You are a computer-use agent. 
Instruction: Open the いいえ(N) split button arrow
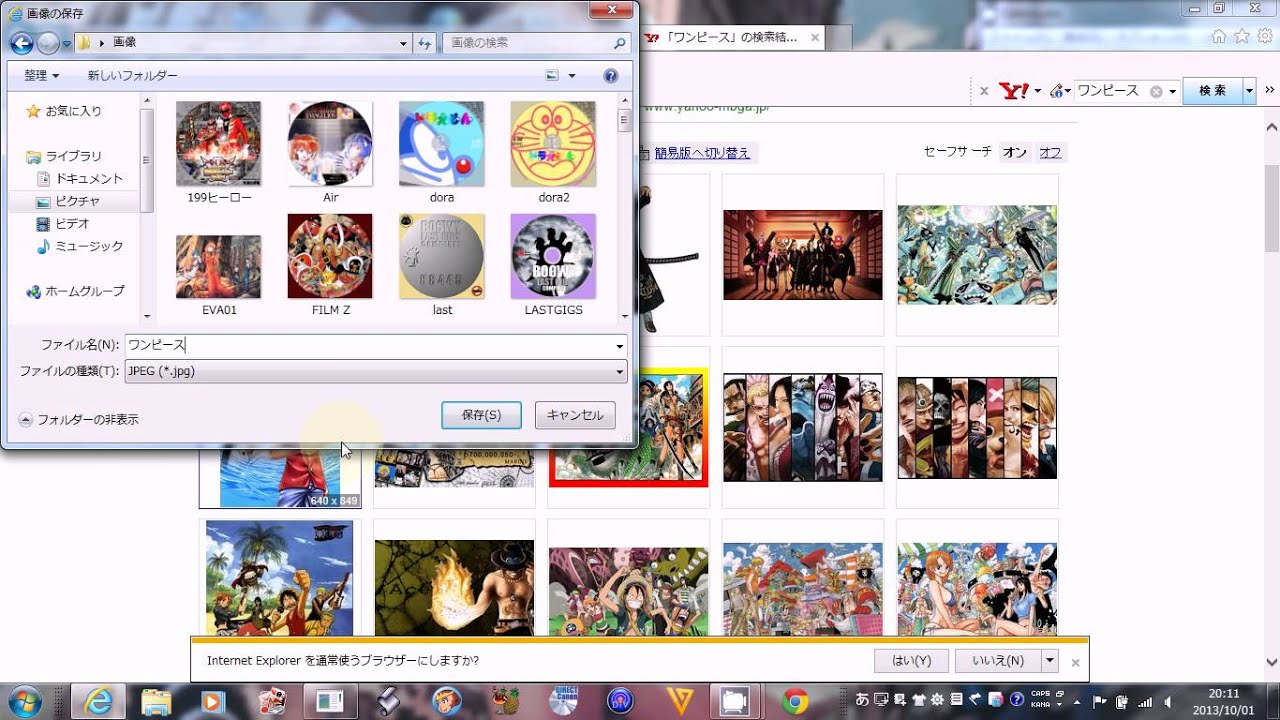(1049, 661)
